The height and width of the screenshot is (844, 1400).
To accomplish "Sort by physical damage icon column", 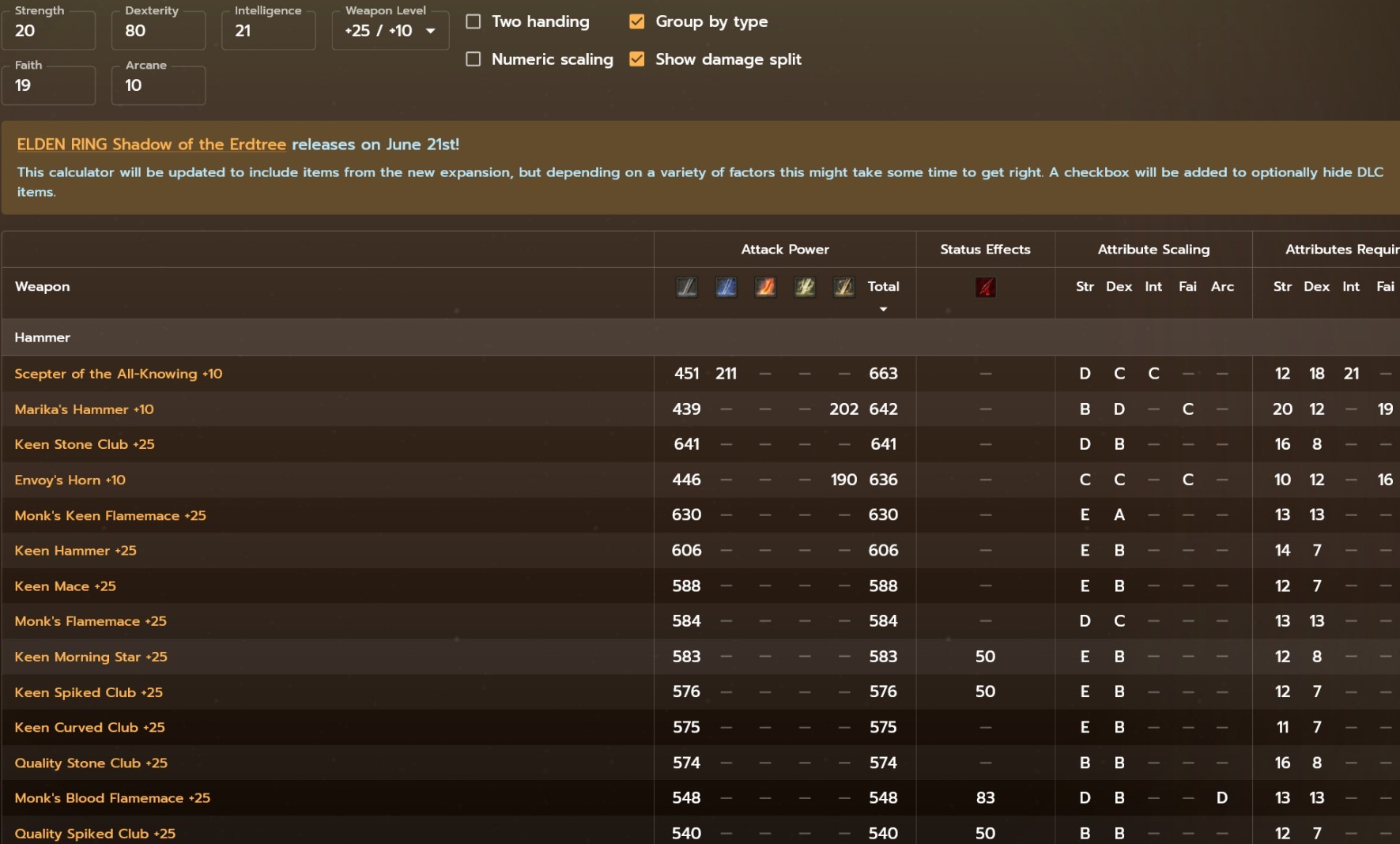I will 686,287.
